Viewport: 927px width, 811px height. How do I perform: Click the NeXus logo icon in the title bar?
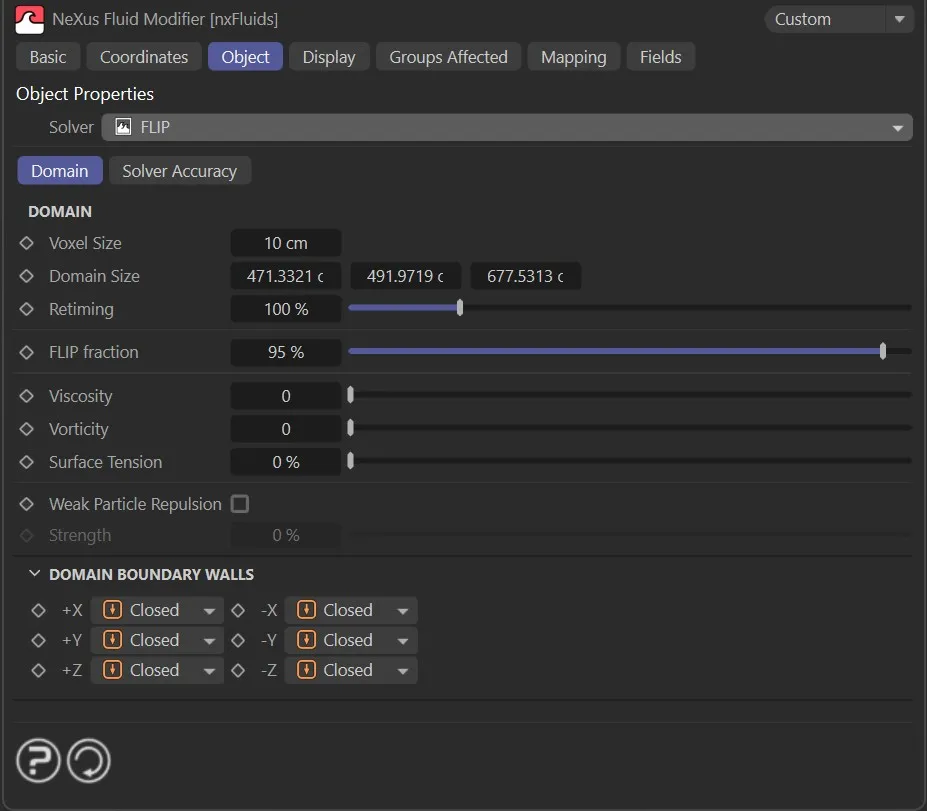tap(27, 20)
